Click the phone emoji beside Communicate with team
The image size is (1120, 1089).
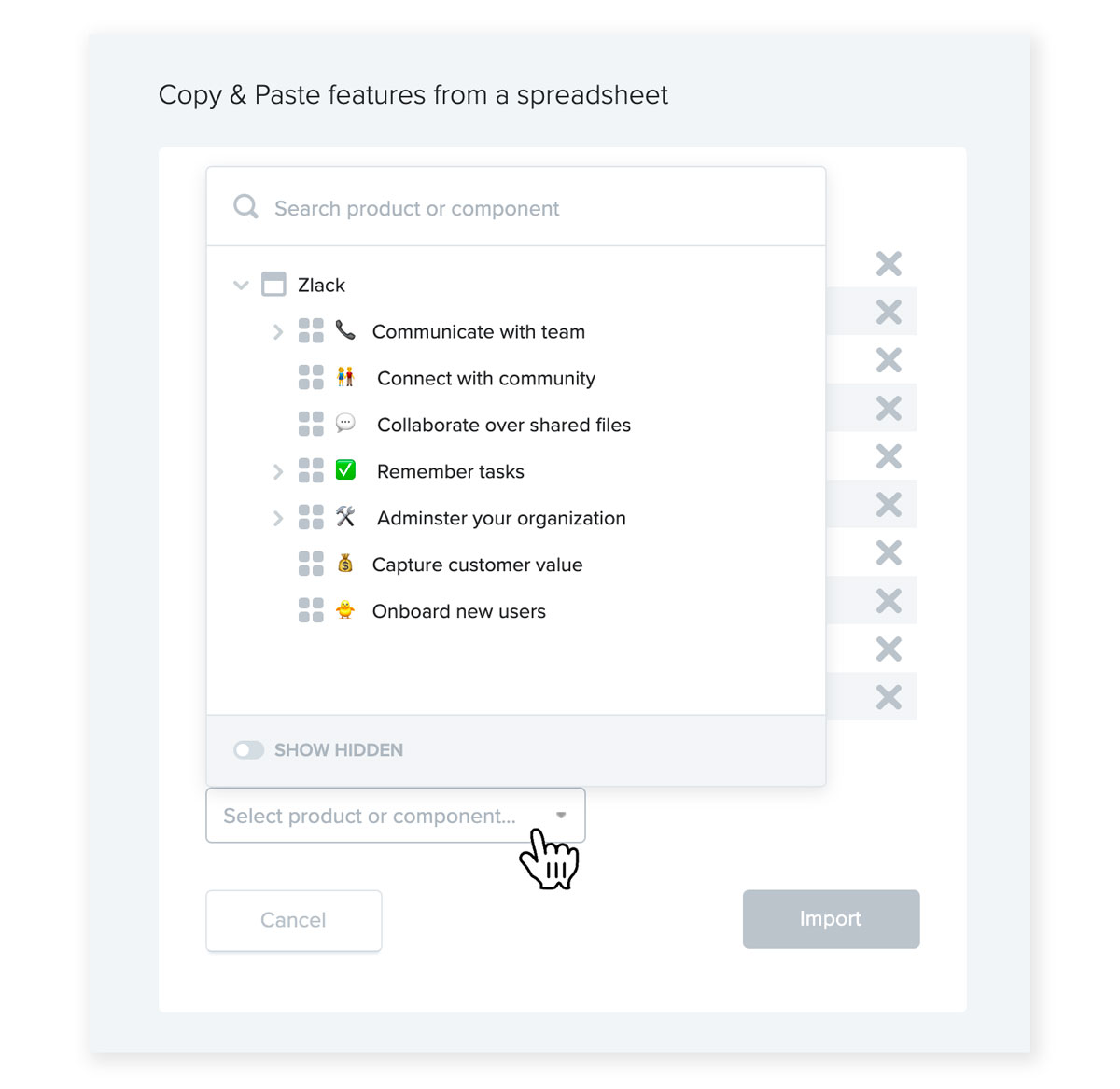pyautogui.click(x=345, y=329)
